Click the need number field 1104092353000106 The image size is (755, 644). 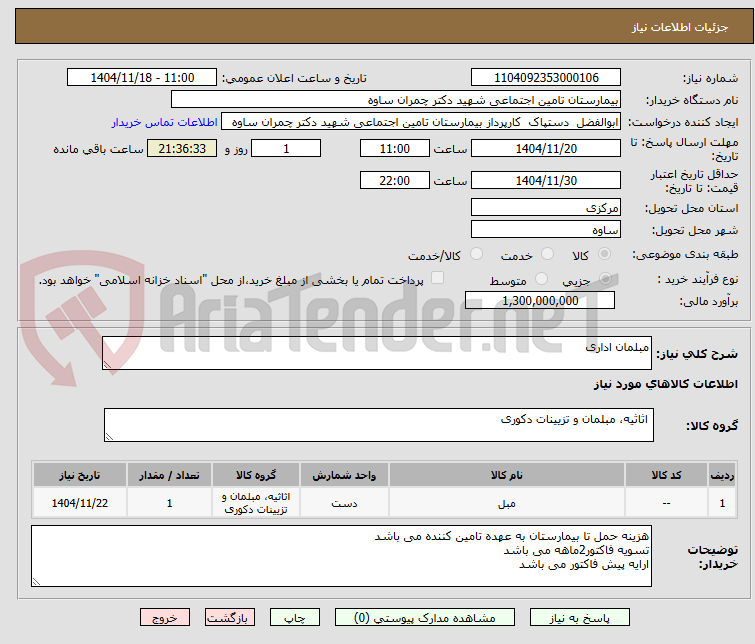point(546,78)
